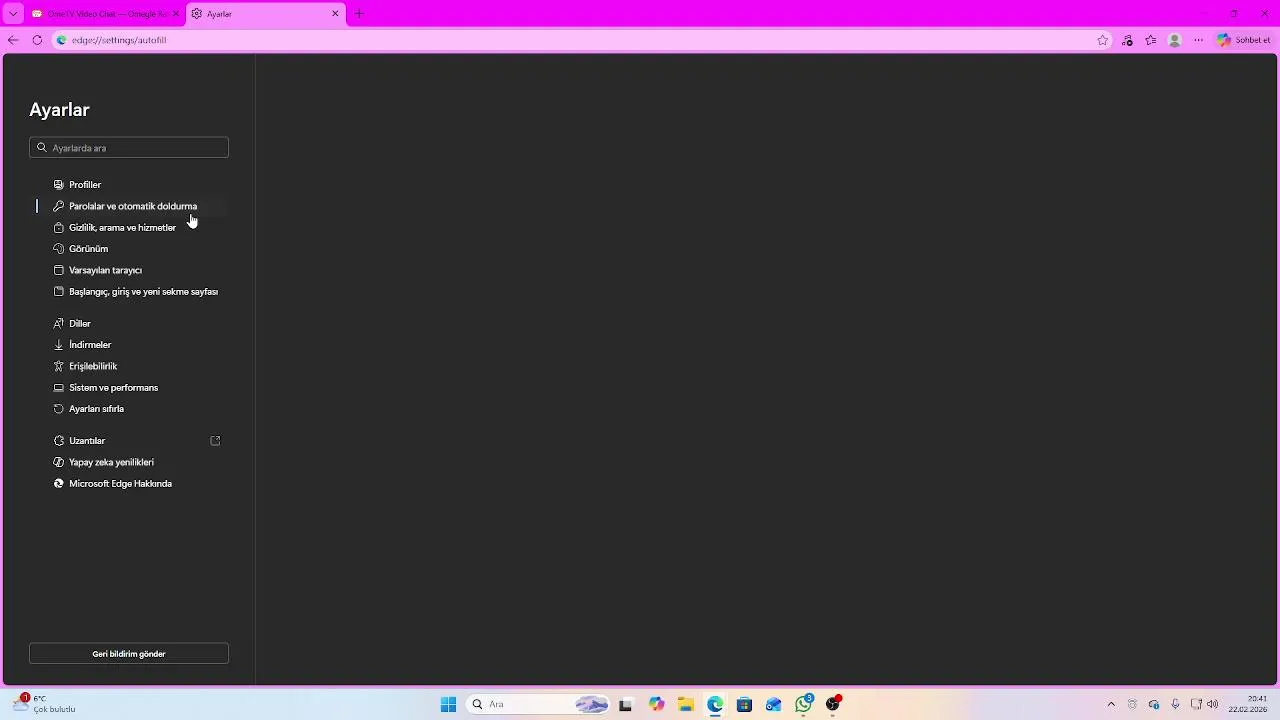
Task: Open File Explorer from the taskbar
Action: [685, 705]
